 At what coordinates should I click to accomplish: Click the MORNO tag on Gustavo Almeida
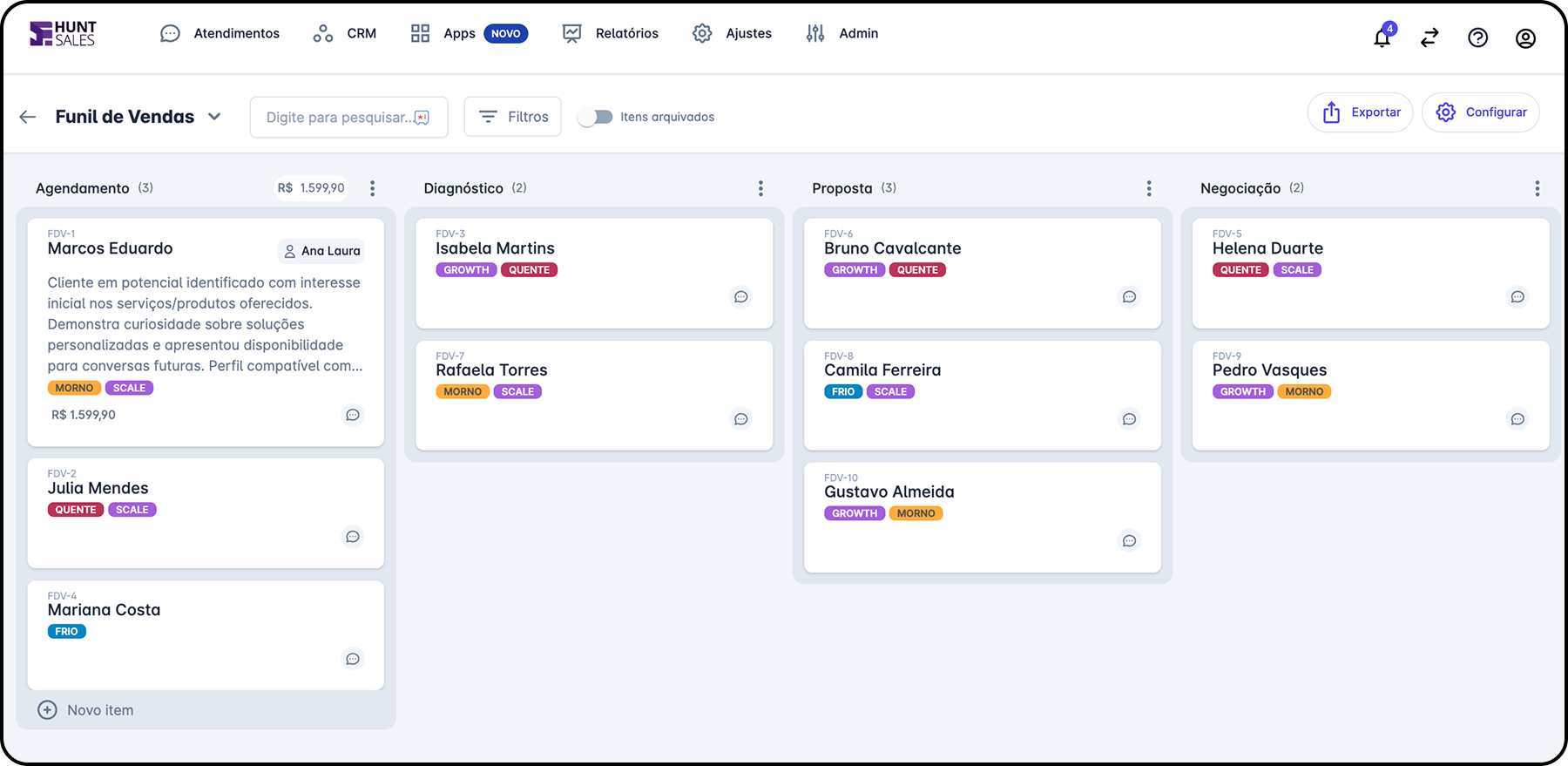coord(916,514)
